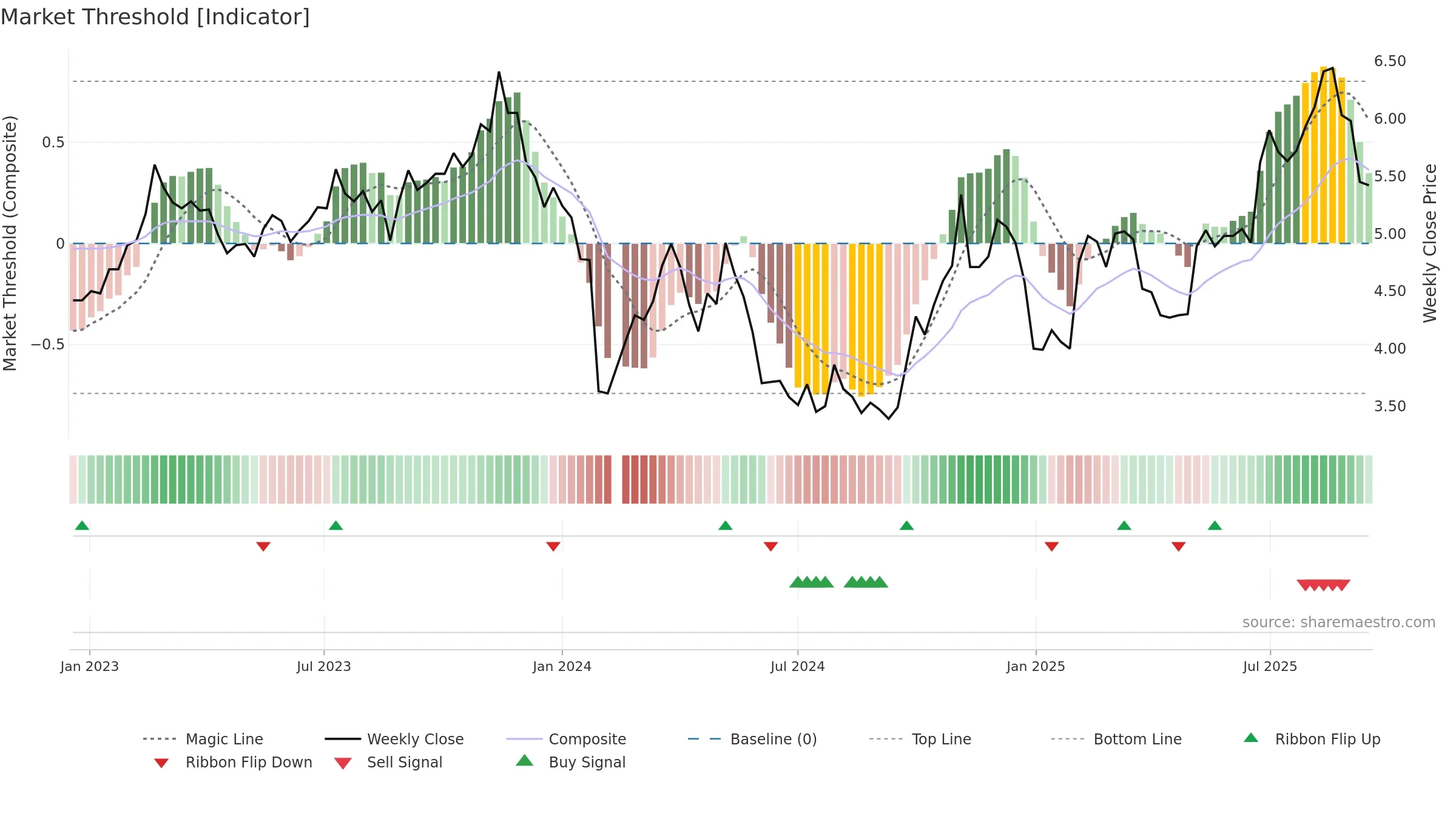Toggle the Ribbon Flip Up legend entry
Image resolution: width=1456 pixels, height=819 pixels.
click(1312, 739)
